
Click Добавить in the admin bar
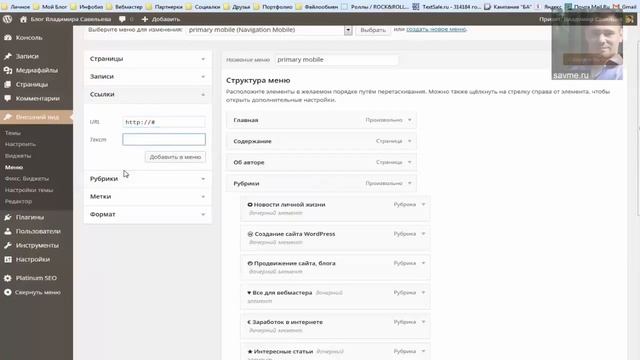click(166, 19)
